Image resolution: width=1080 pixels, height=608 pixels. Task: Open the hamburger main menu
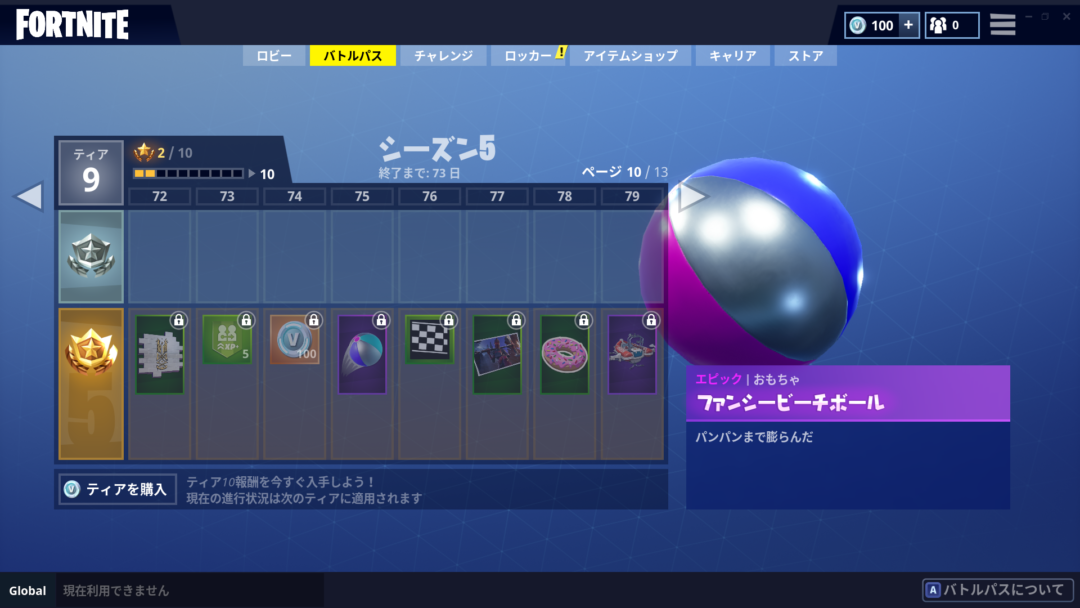coord(1003,25)
